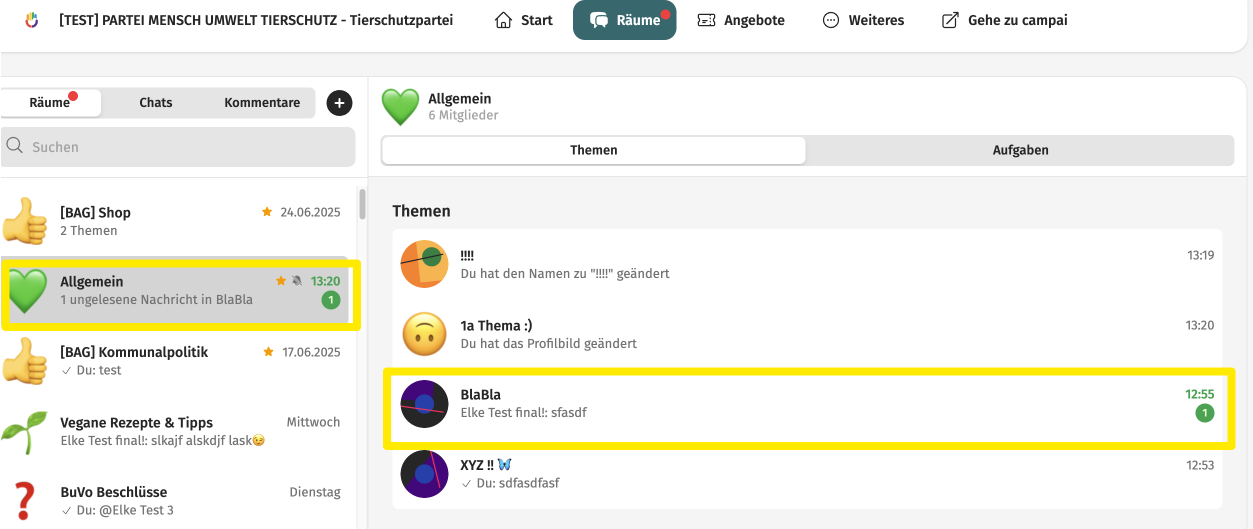Click the orange star on [BAG] Kommunalpolitik

[x=267, y=352]
